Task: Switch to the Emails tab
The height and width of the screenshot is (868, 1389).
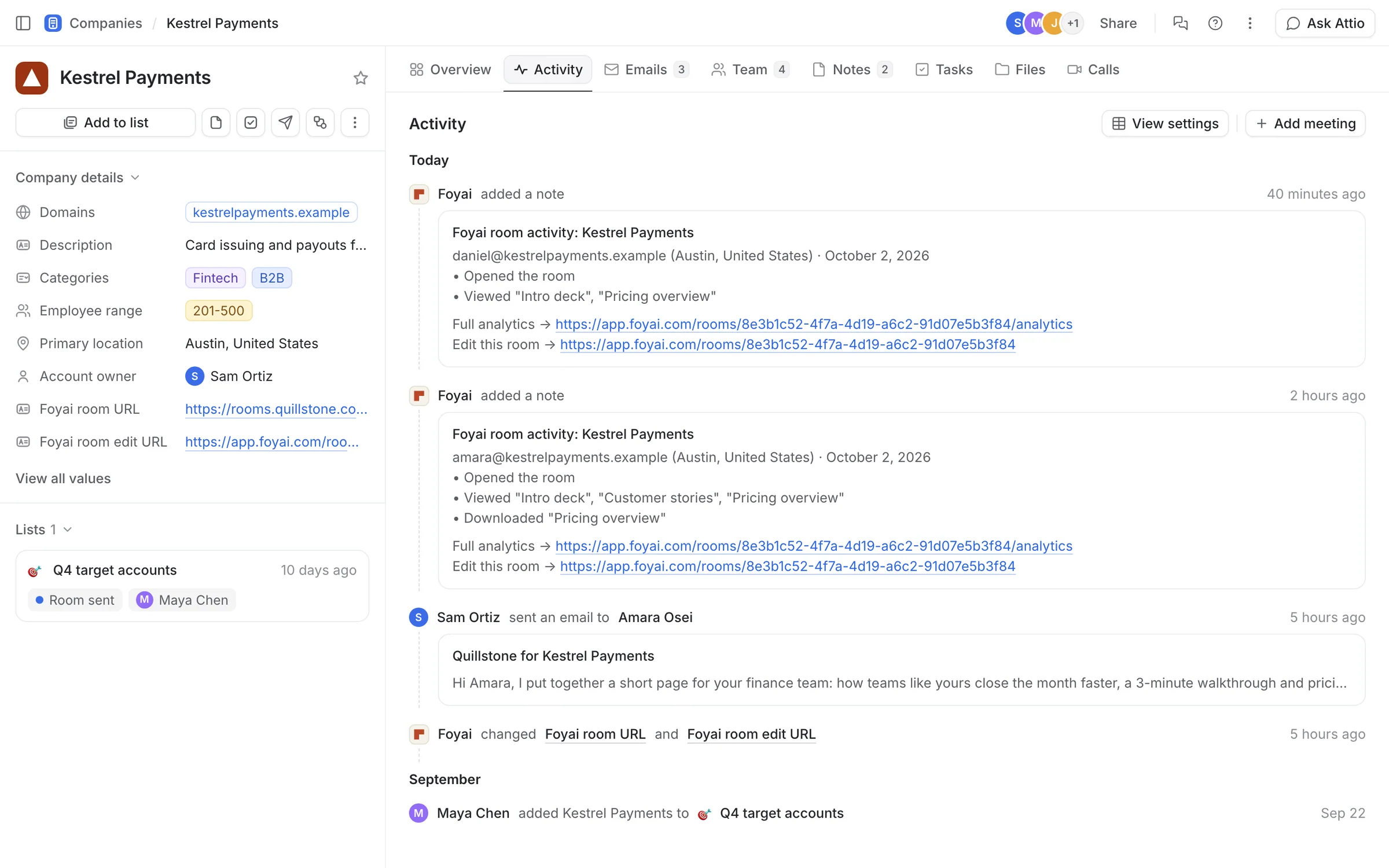Action: (x=646, y=69)
